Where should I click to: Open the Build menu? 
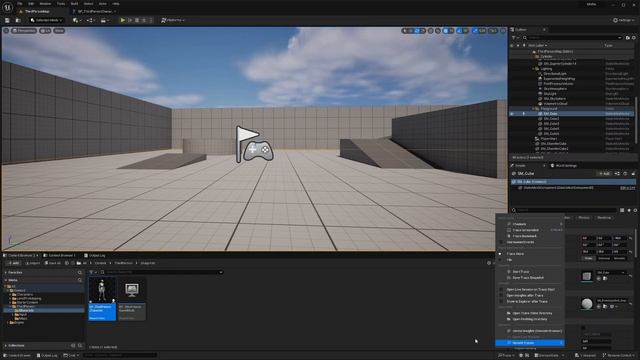(74, 4)
